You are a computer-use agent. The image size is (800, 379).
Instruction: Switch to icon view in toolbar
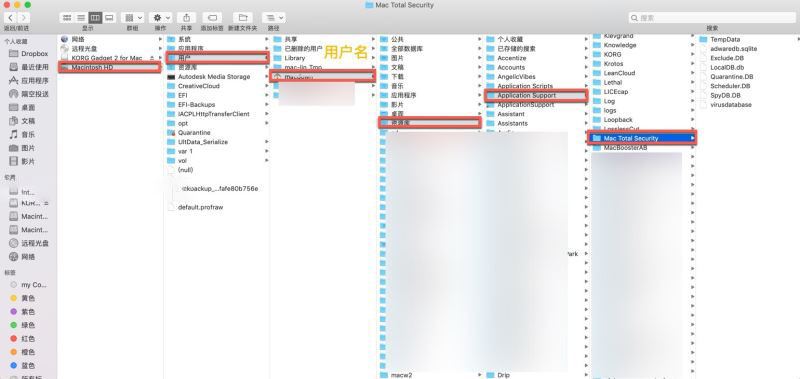67,18
